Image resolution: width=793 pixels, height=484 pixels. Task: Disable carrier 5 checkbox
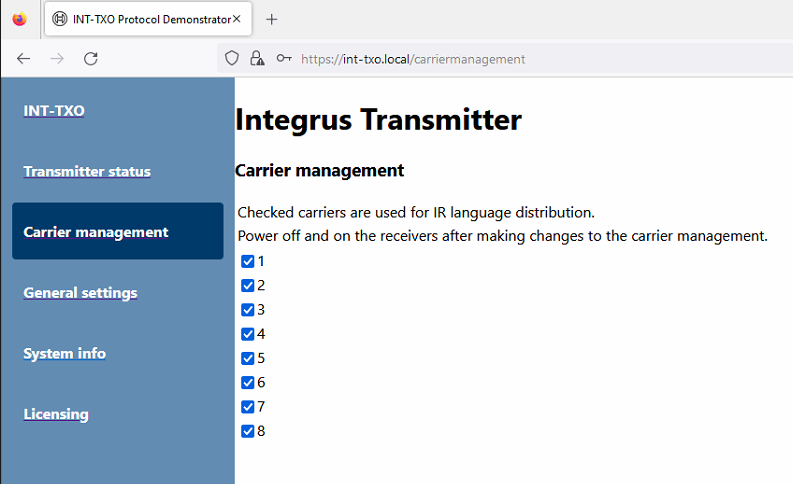click(248, 359)
